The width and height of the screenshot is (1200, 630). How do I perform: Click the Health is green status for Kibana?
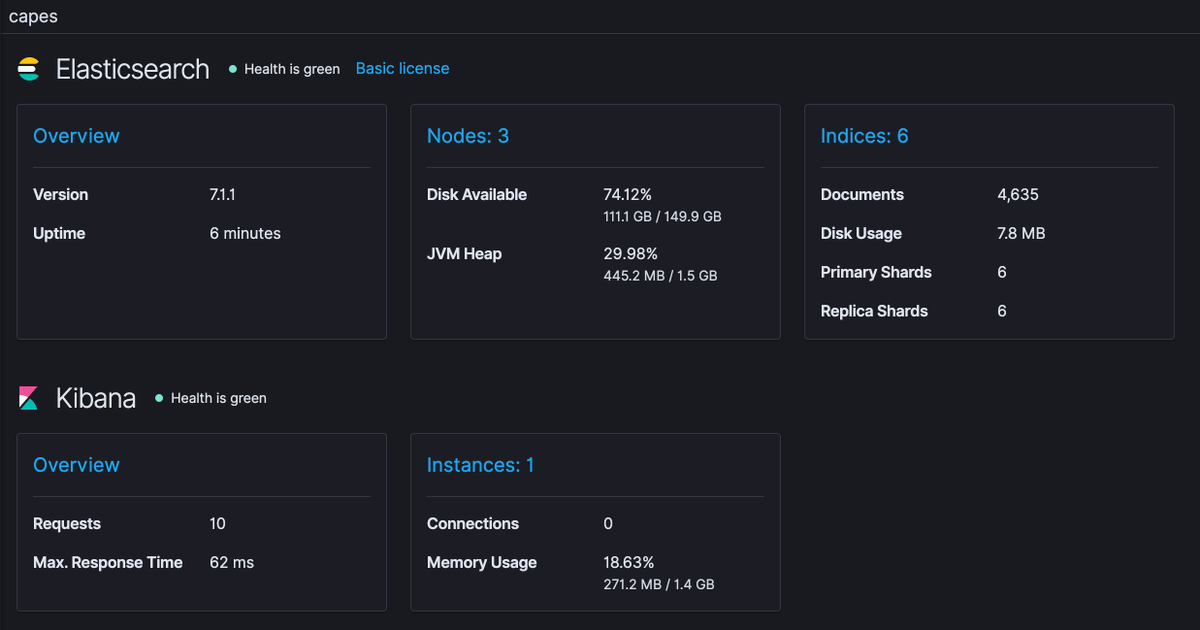click(x=219, y=398)
